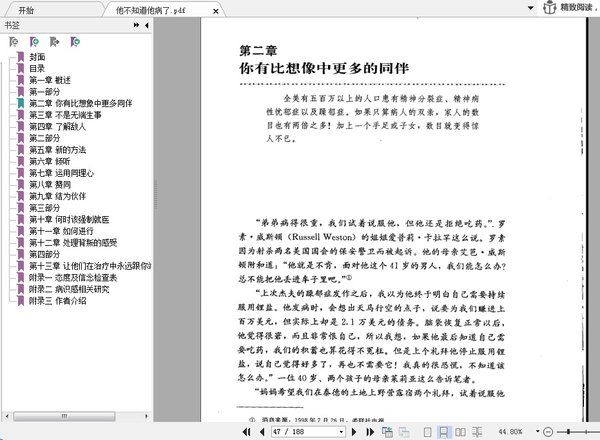The image size is (600, 440).
Task: Open the tab list dropdown arrow at top
Action: point(531,8)
